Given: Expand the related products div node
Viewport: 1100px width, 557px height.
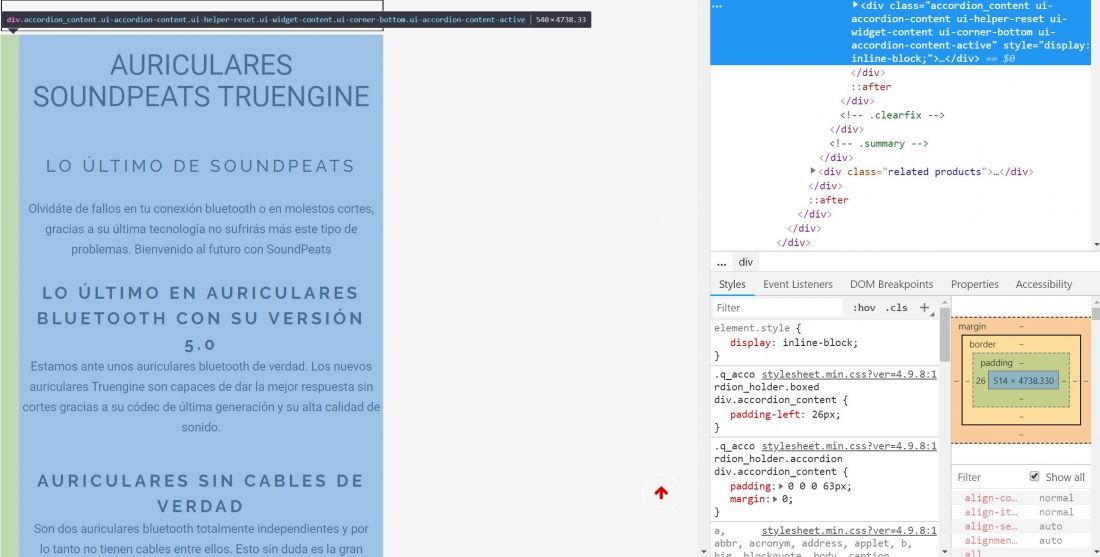Looking at the screenshot, I should point(813,171).
